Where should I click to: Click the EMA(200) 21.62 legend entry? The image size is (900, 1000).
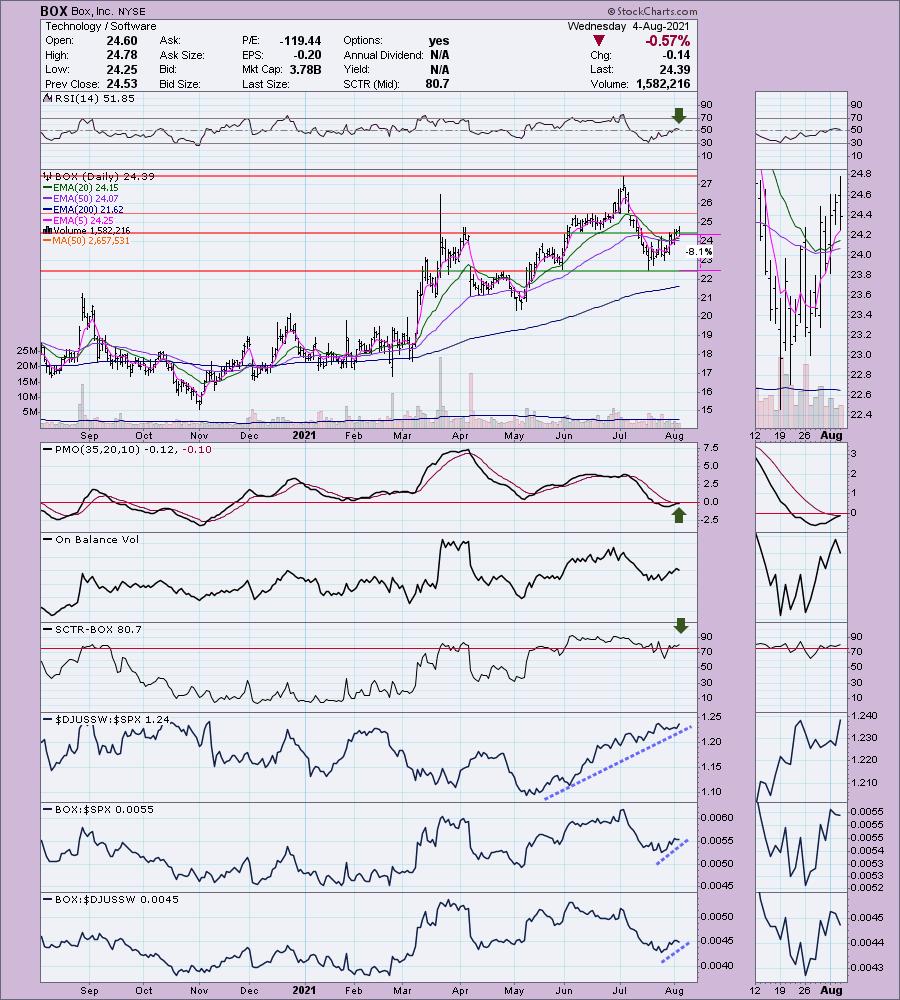[88, 209]
